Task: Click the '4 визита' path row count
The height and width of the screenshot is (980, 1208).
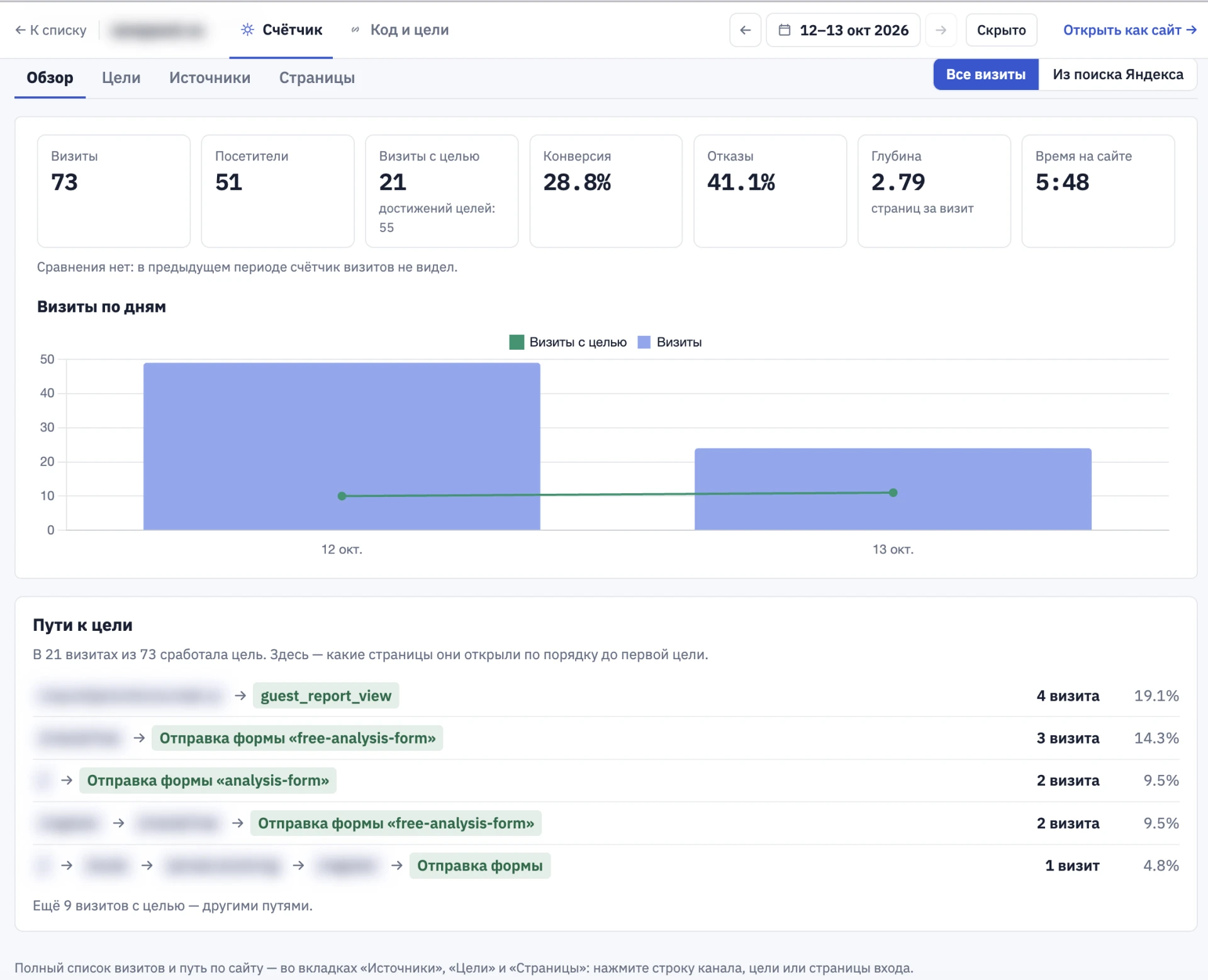Action: click(1068, 696)
